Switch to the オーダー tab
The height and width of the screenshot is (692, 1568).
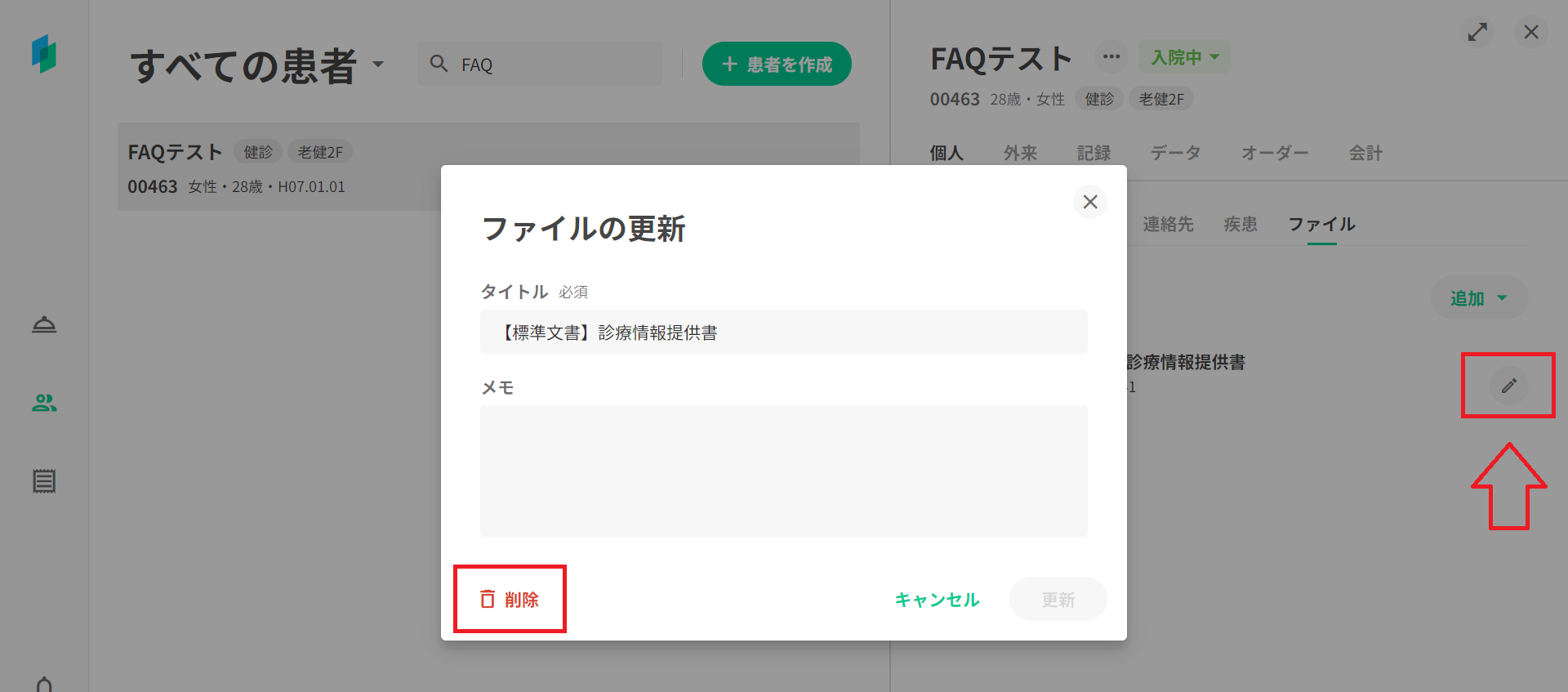point(1275,153)
